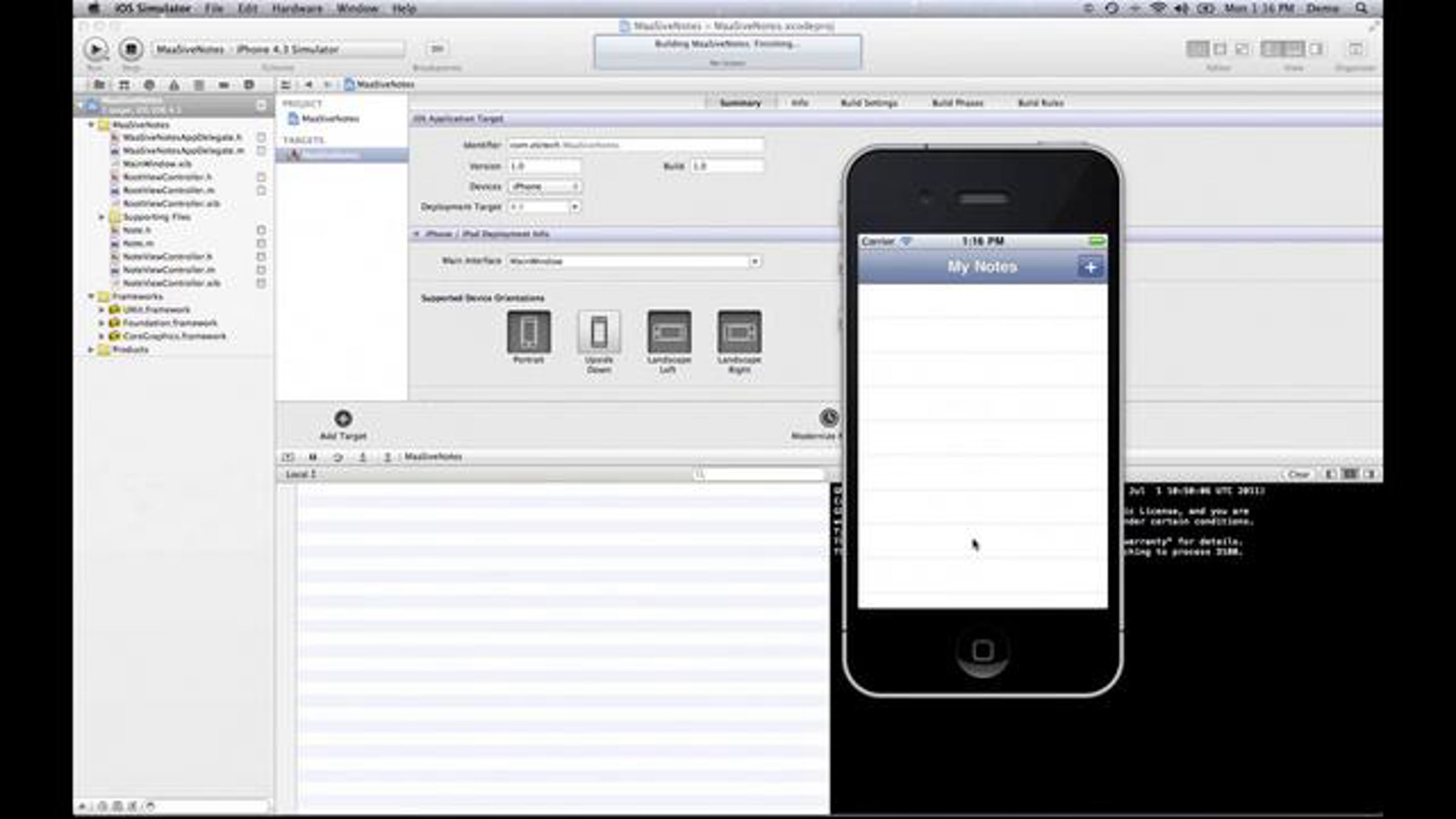
Task: Click the Step Into debug icon
Action: click(363, 457)
